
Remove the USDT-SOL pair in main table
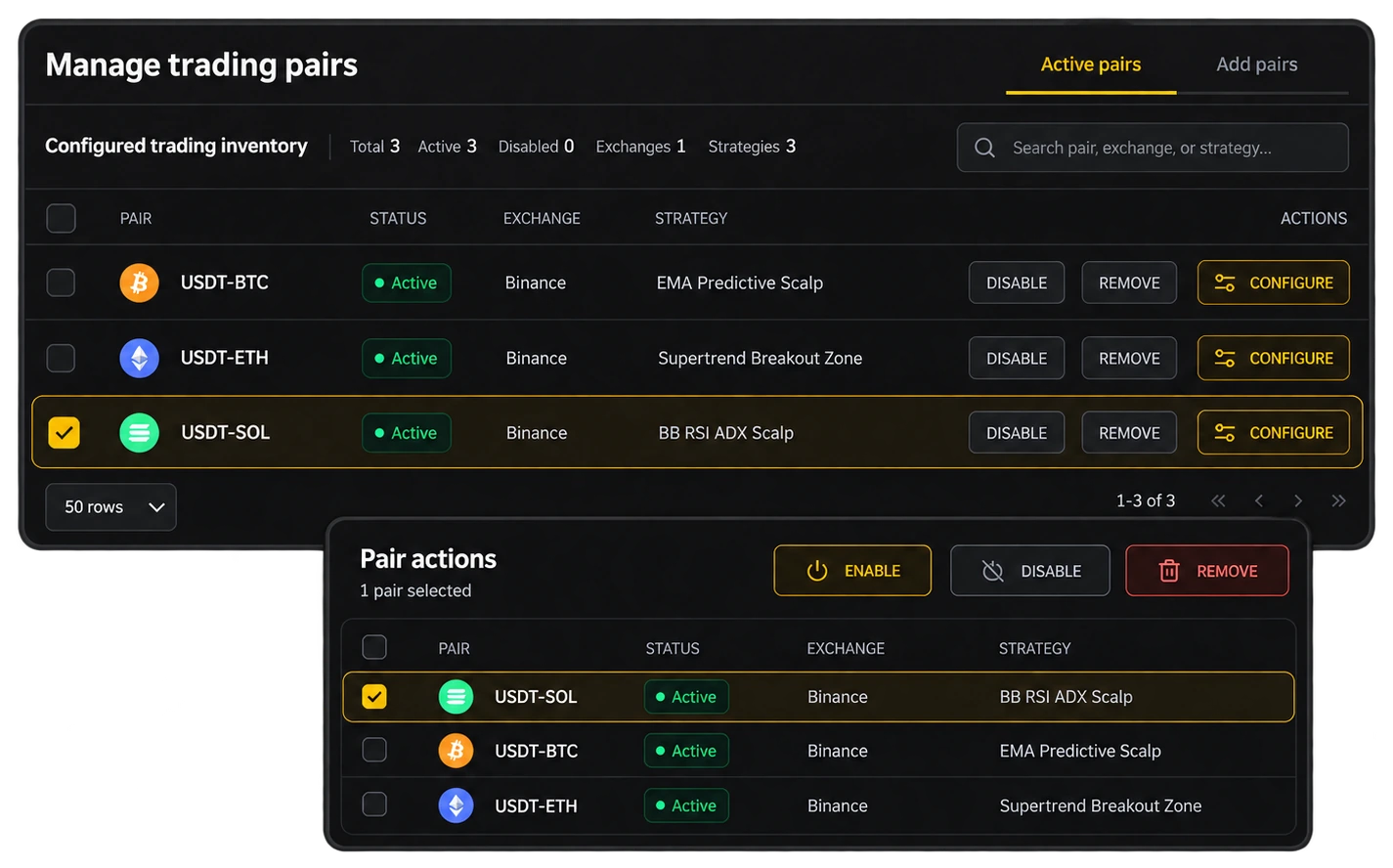pyautogui.click(x=1129, y=432)
